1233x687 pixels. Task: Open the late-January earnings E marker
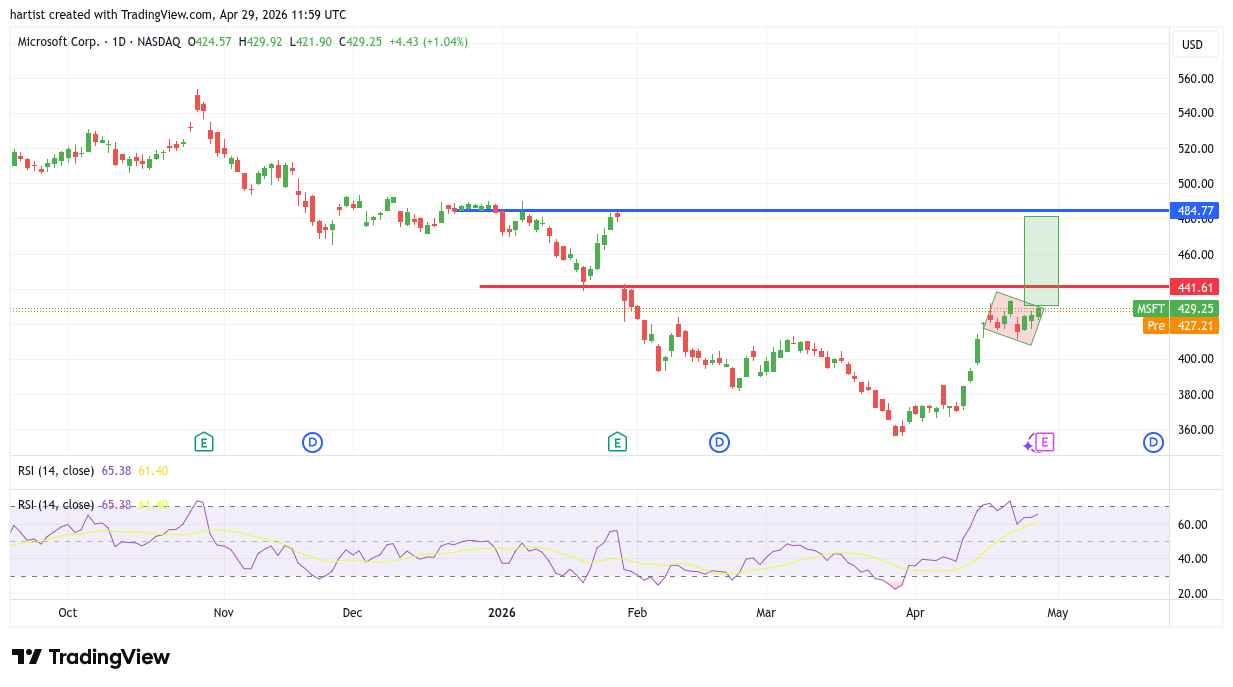click(617, 442)
